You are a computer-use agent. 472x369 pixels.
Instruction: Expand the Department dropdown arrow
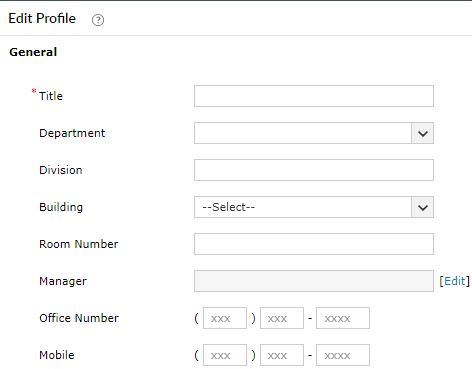423,133
